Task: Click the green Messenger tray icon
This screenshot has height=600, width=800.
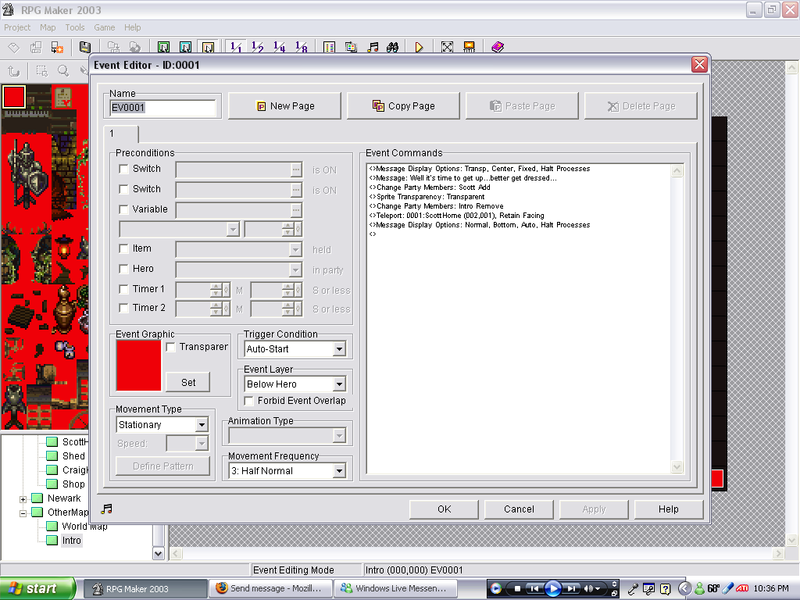Action: (699, 588)
